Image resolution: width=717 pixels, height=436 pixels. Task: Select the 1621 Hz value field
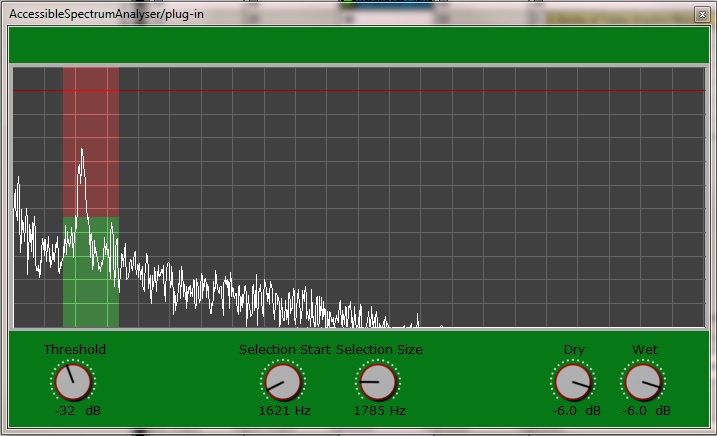[x=283, y=410]
